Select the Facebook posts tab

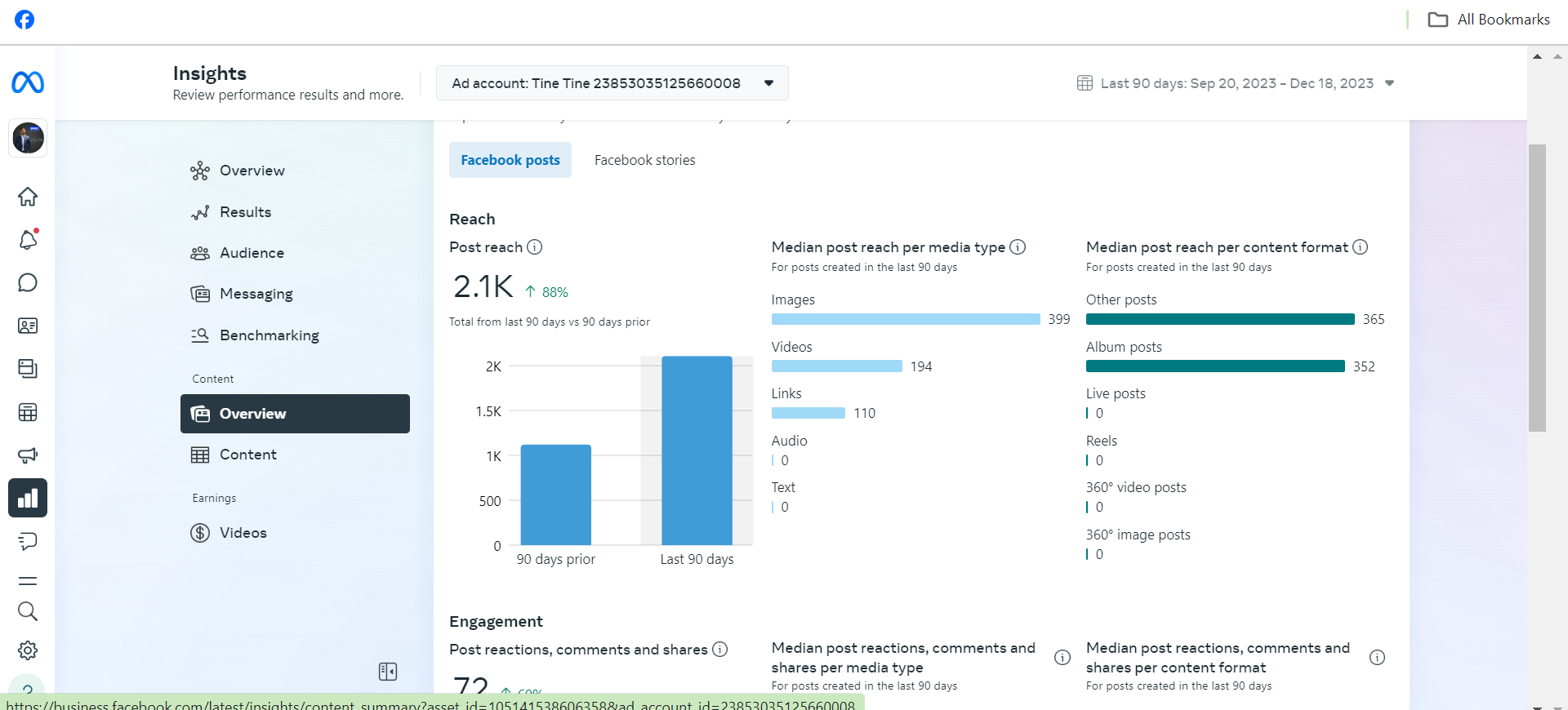point(510,160)
